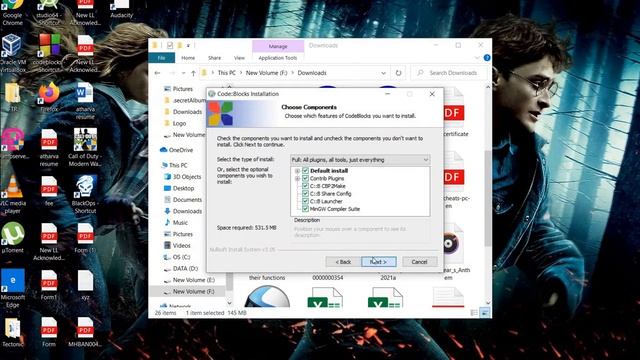Viewport: 640px width, 360px height.
Task: Open Oracle VM VirtualBox desktop icon
Action: [x=13, y=54]
